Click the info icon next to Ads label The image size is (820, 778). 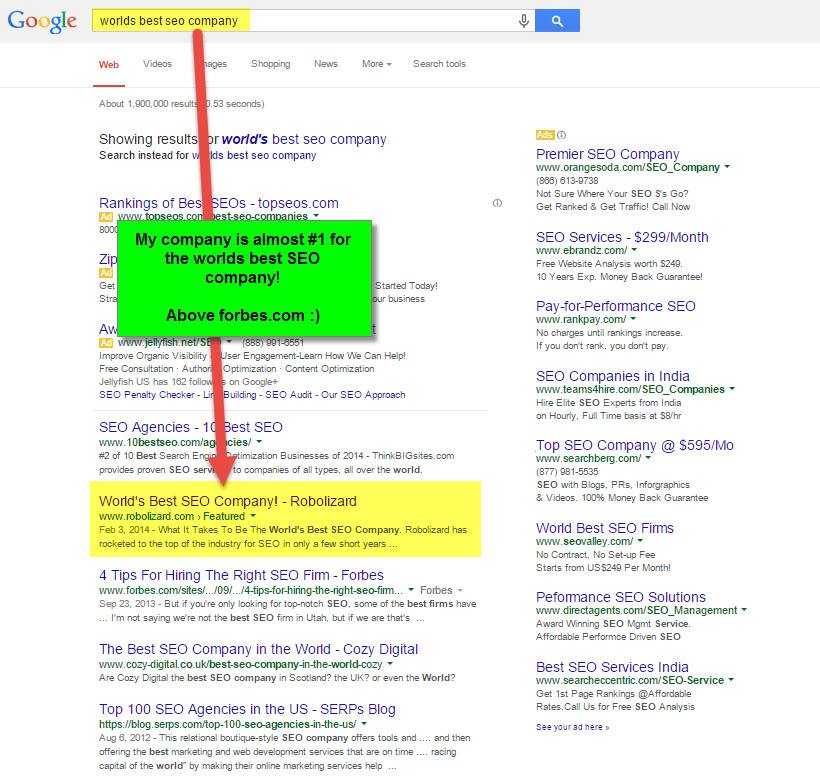pos(561,135)
